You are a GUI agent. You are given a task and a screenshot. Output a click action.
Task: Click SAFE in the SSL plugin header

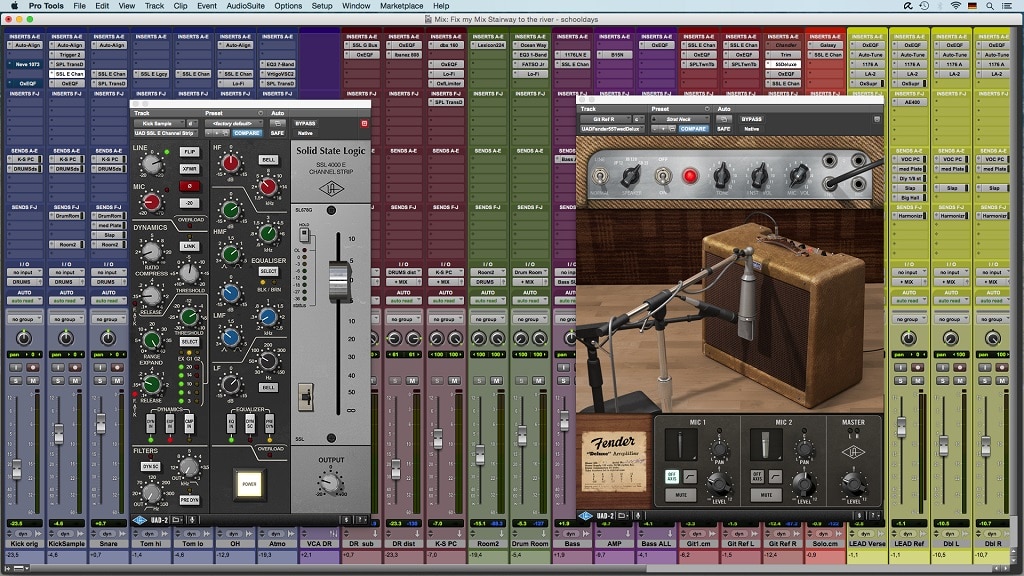coord(278,133)
